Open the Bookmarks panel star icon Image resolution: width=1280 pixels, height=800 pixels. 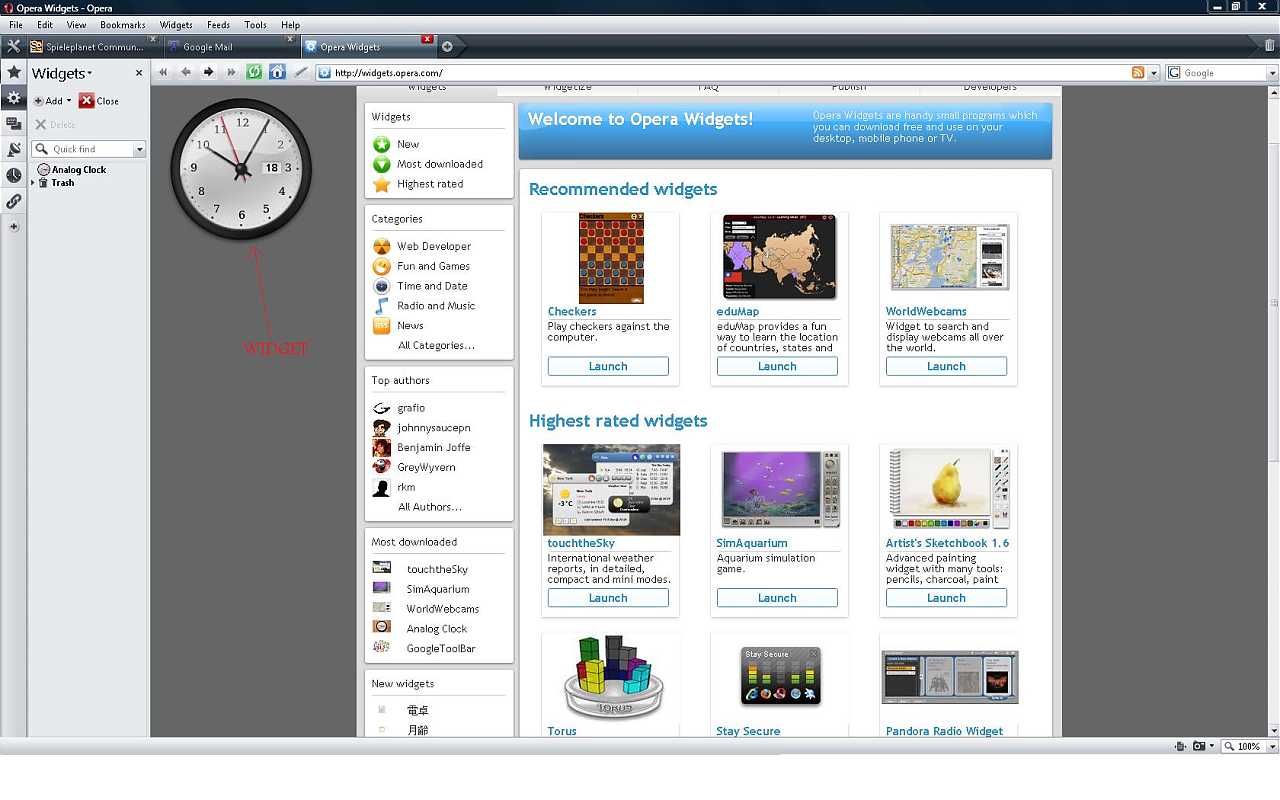(x=14, y=72)
